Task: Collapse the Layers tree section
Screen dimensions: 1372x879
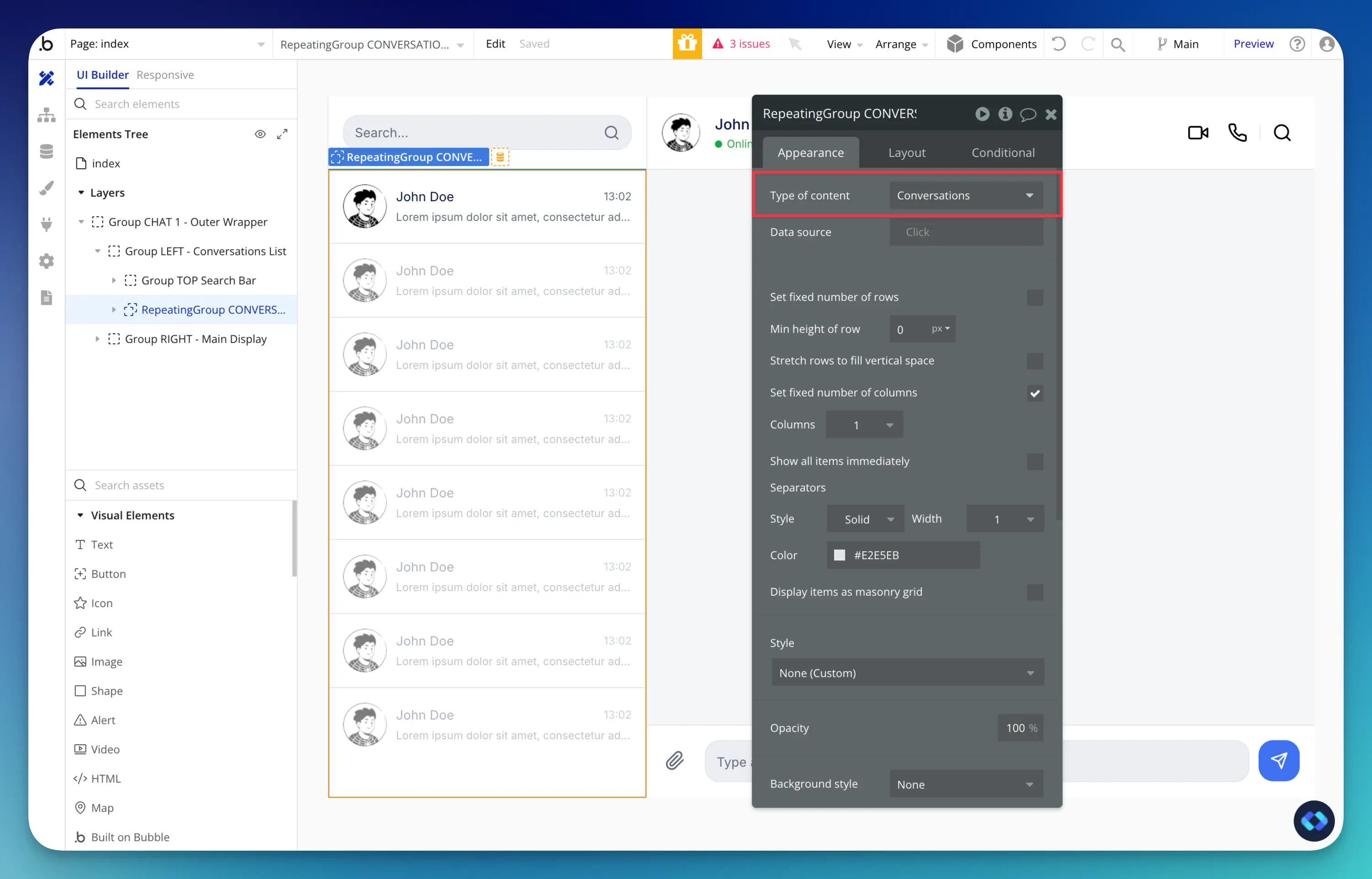Action: (81, 193)
